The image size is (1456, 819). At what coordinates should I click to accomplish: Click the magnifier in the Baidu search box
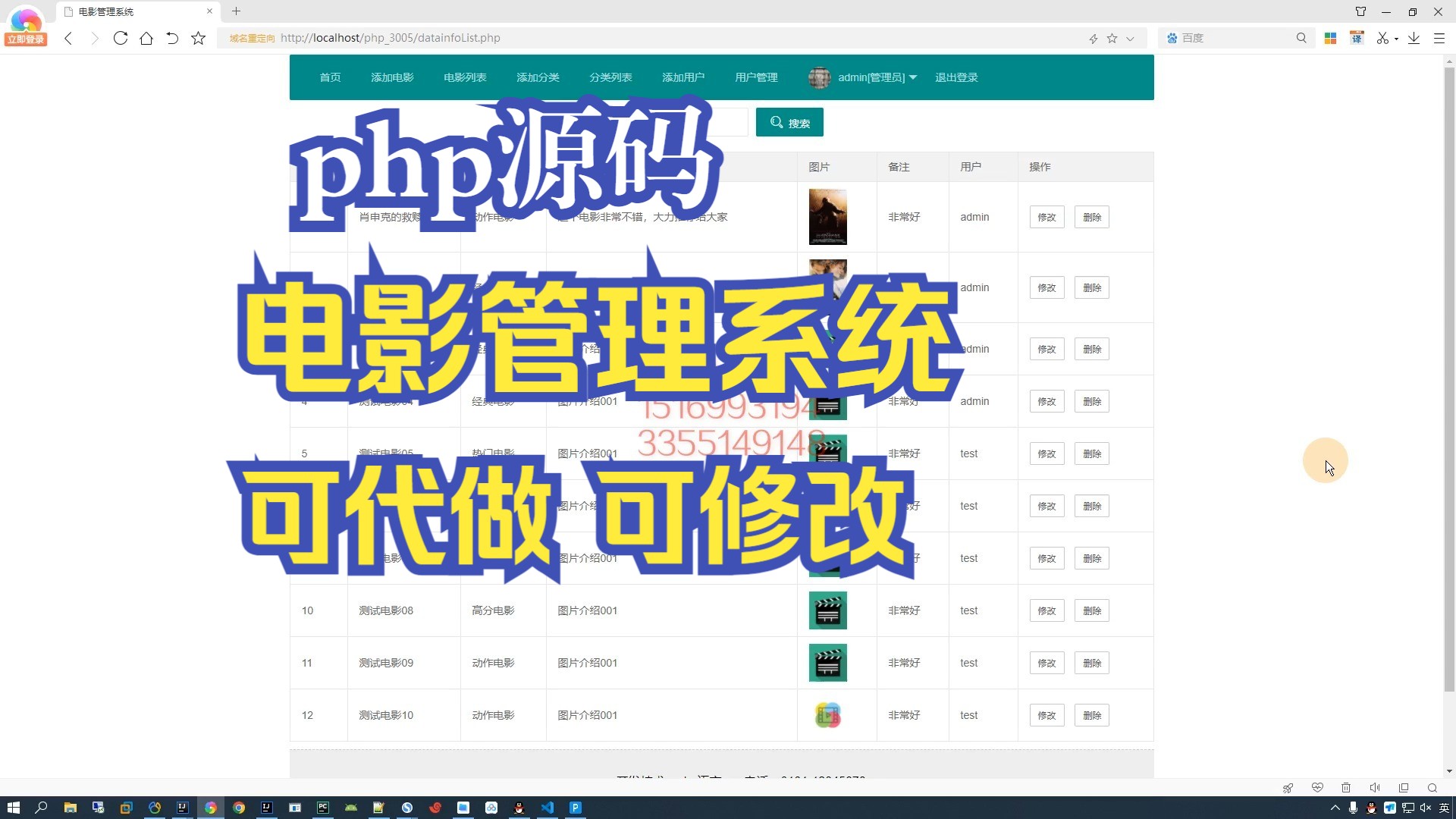point(1301,38)
